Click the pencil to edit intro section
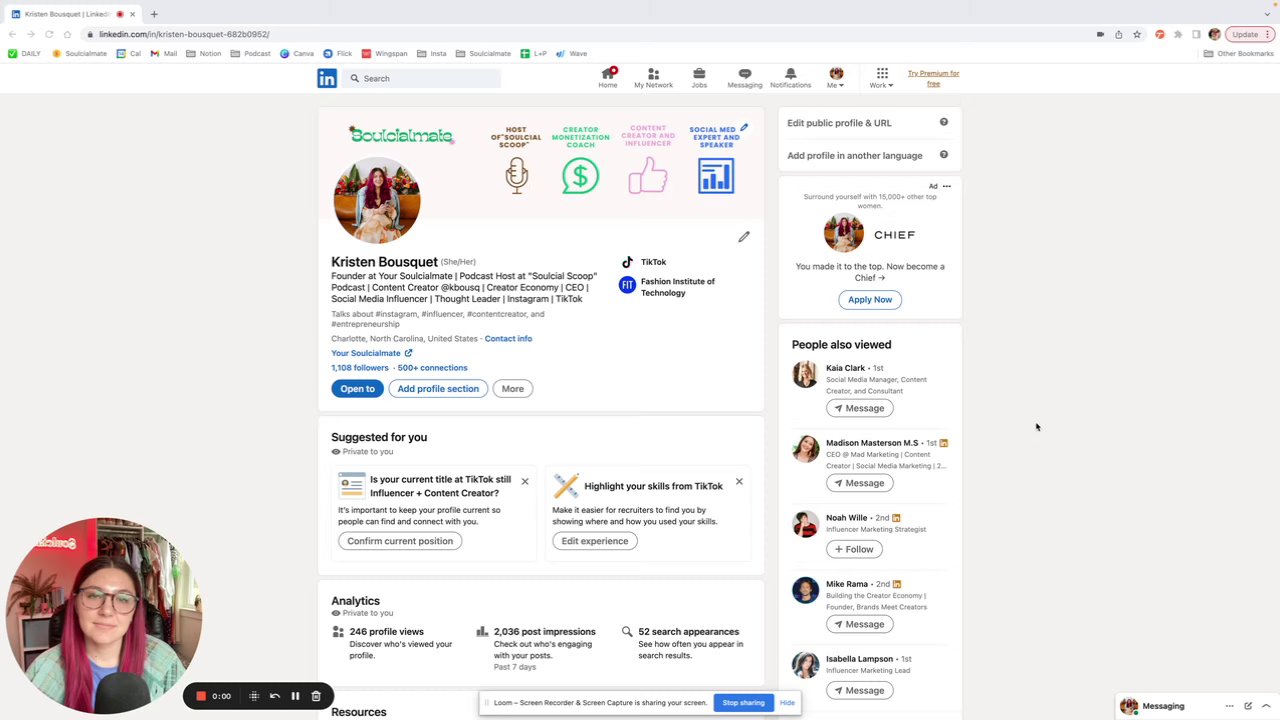 744,237
